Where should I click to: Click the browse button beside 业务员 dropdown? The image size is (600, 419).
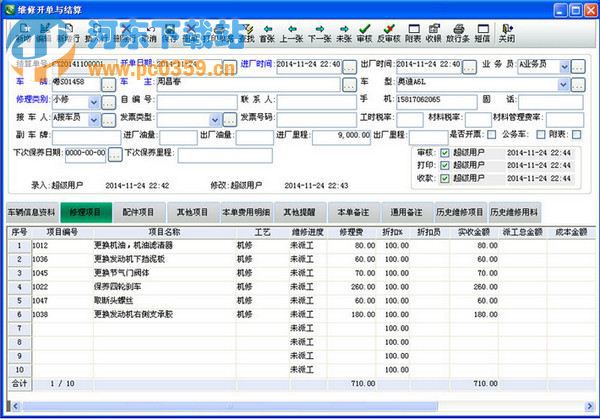pos(578,67)
